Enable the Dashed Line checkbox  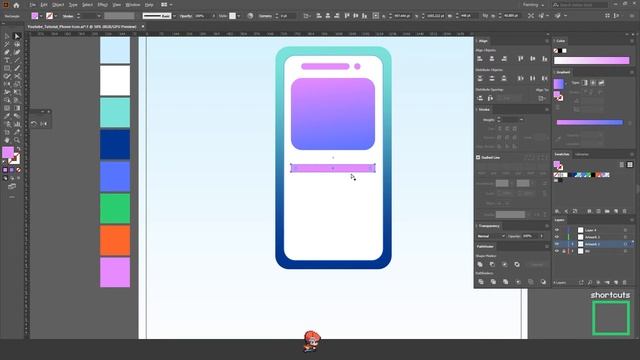[478, 157]
